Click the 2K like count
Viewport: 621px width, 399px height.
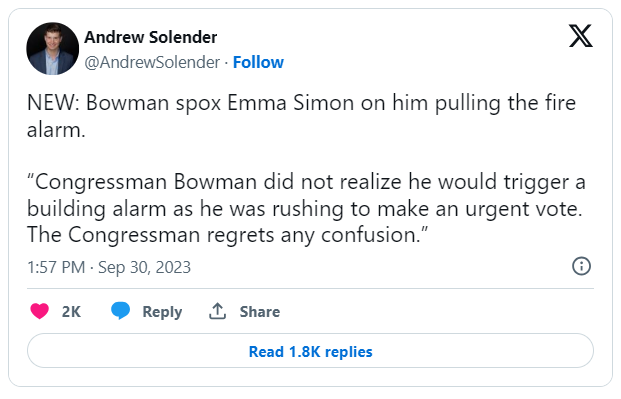71,311
